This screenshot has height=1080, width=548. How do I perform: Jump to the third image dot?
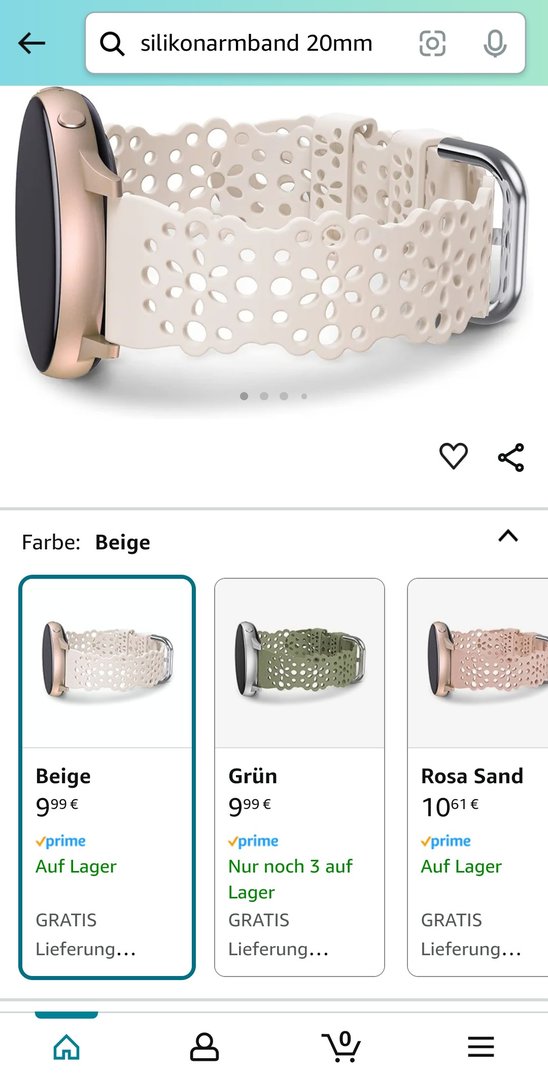coord(284,396)
